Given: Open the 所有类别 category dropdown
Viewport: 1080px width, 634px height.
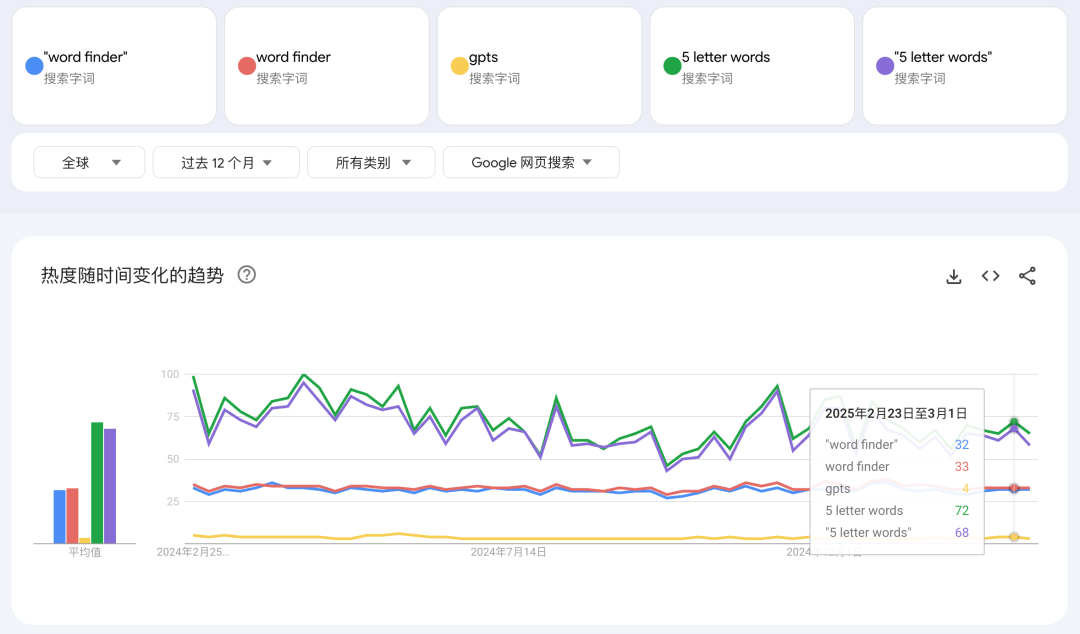Looking at the screenshot, I should 371,163.
